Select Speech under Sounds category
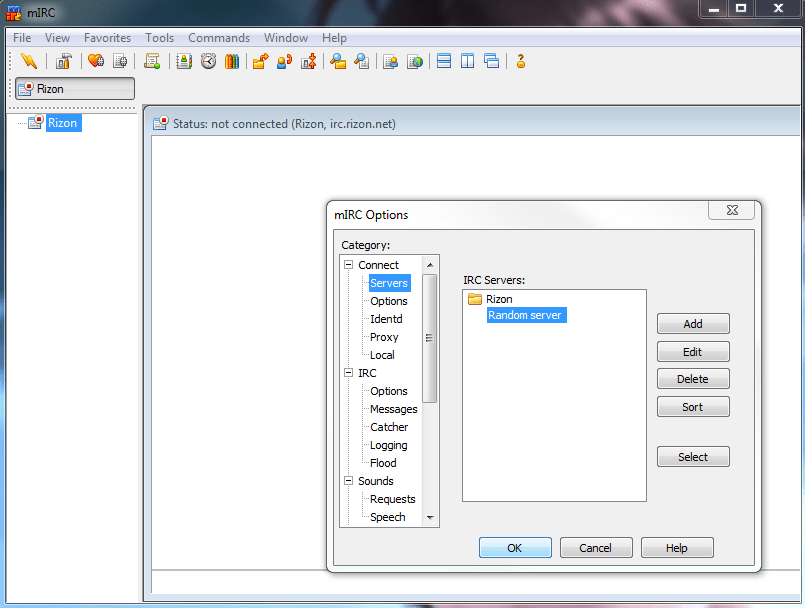 coord(388,517)
